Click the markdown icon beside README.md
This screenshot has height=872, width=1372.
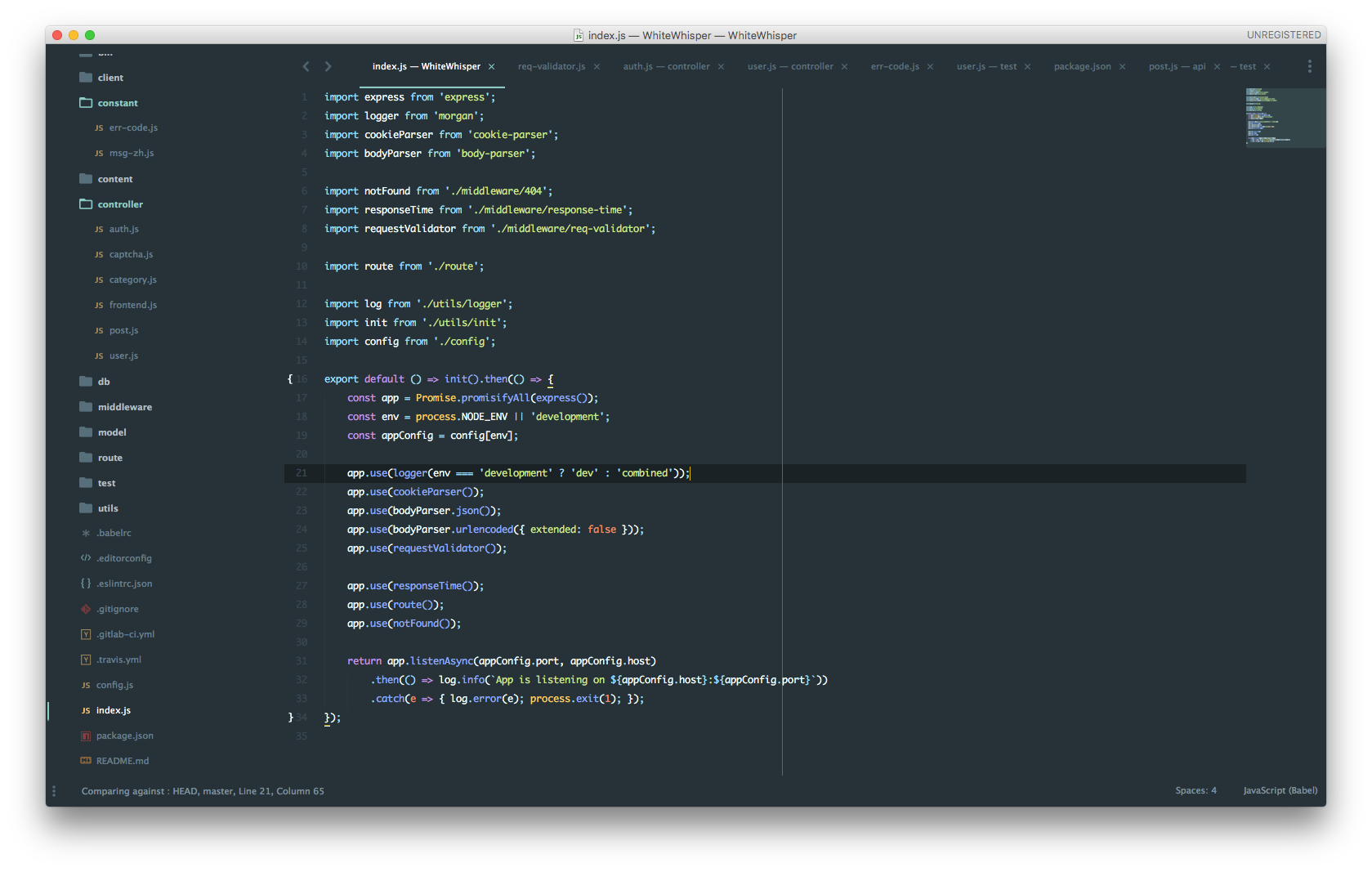[85, 761]
